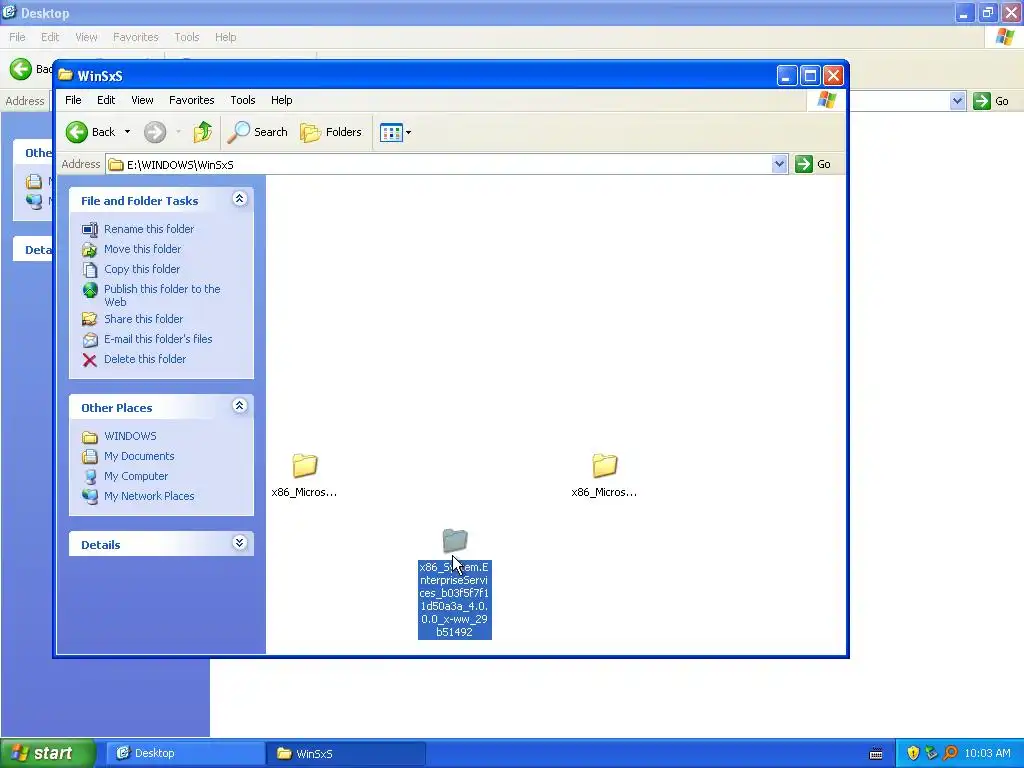
Task: Open My Computer in Other Places
Action: click(136, 476)
